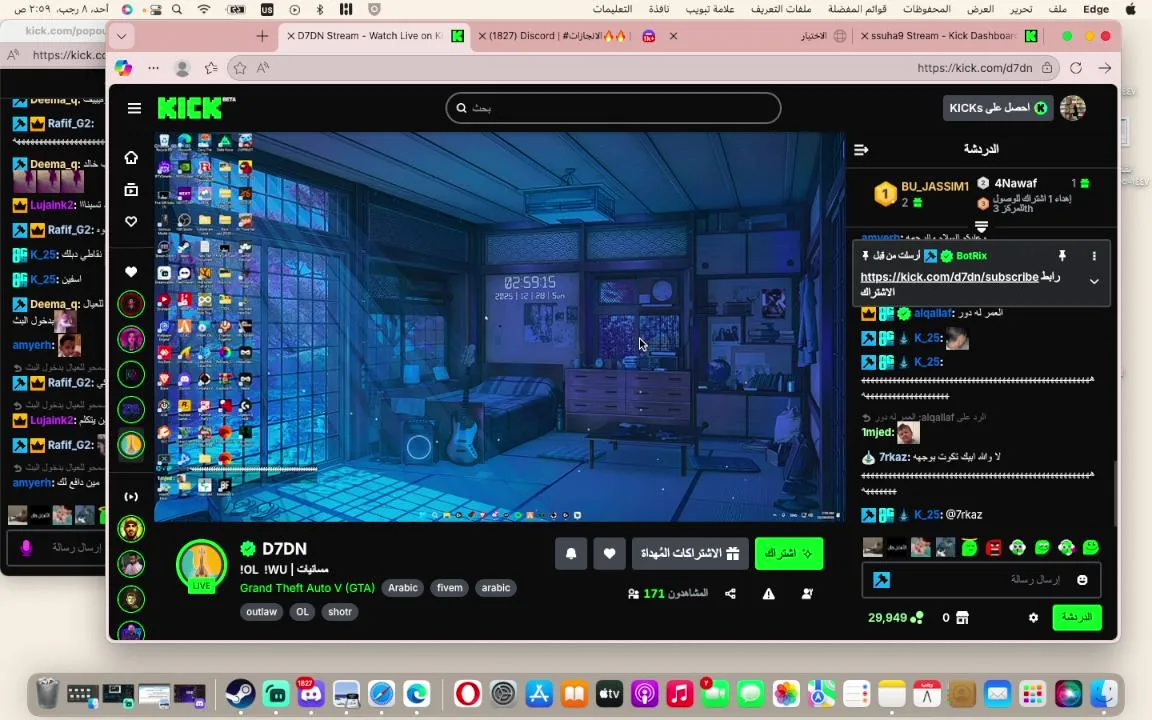Screen dimensions: 1152x720
Task: View the 29,949 channel points balance
Action: click(x=896, y=618)
